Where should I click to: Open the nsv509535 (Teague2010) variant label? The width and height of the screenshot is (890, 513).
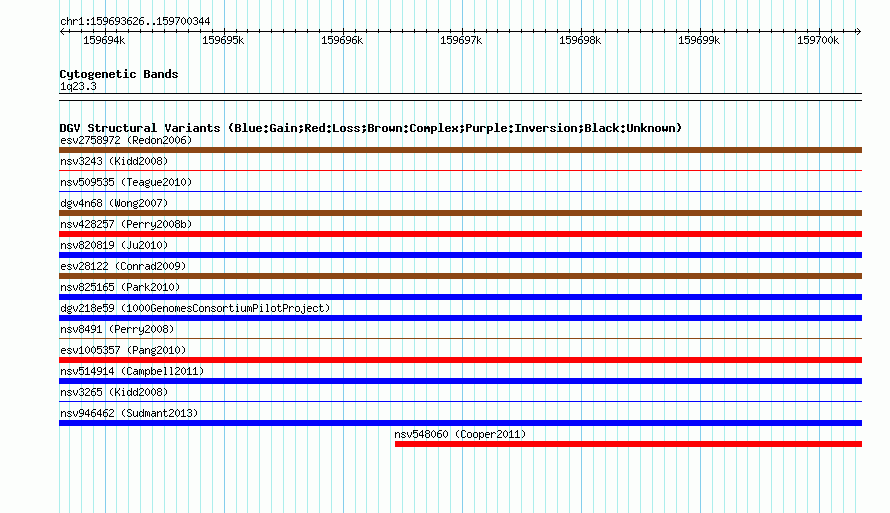(126, 182)
